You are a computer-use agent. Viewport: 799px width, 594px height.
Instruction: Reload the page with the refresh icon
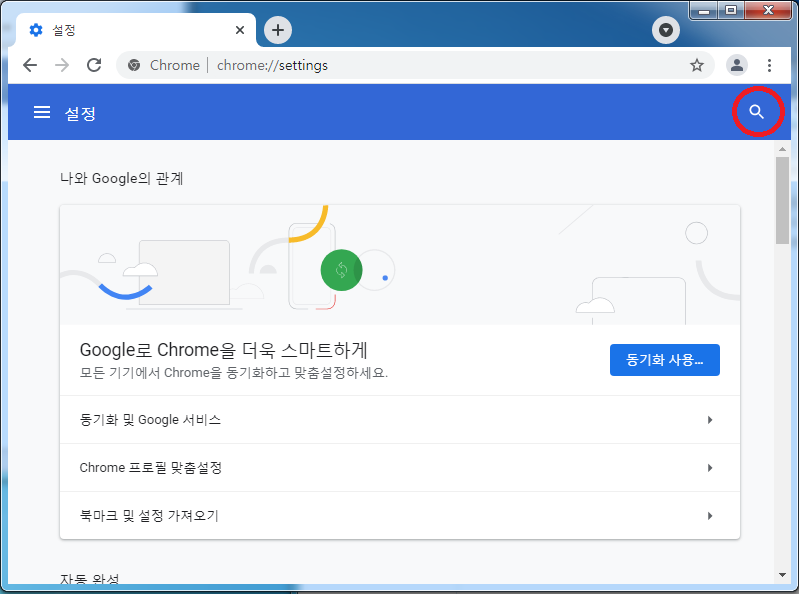tap(94, 65)
